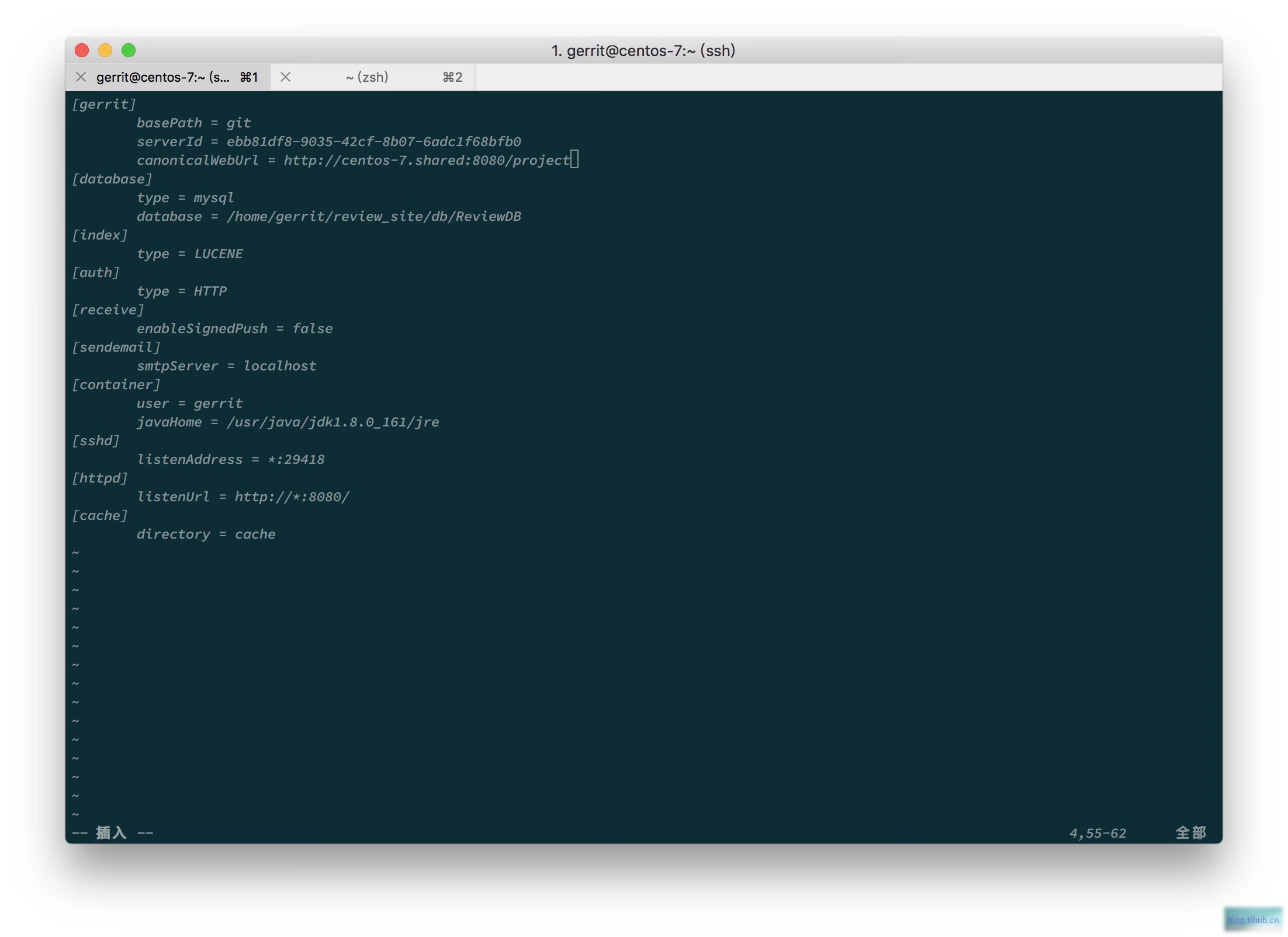Click the [cache] section header
1288x937 pixels.
point(99,516)
